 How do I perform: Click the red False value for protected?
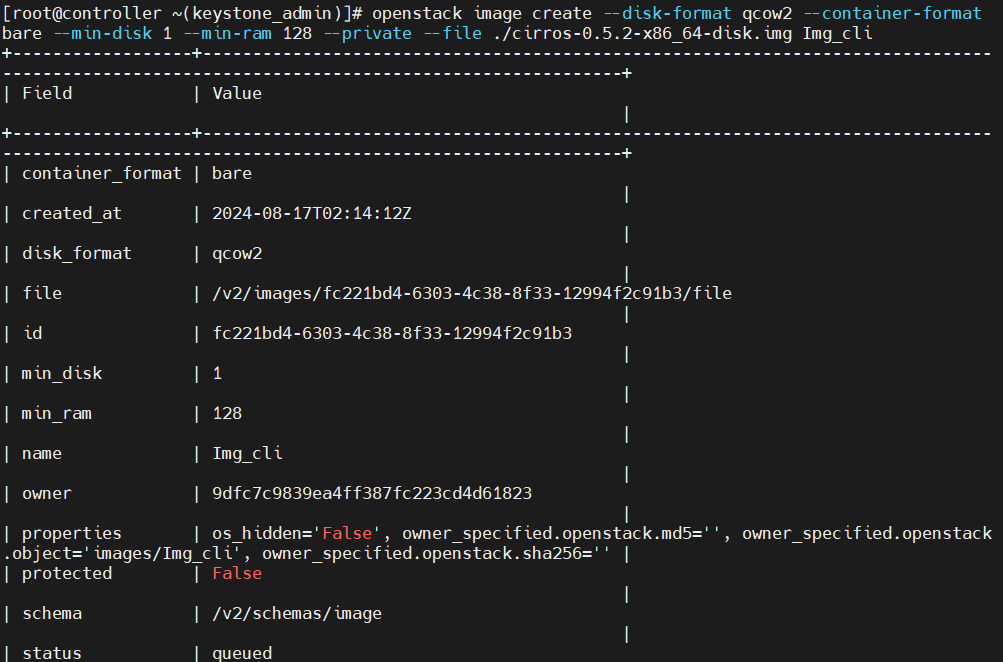pyautogui.click(x=237, y=573)
